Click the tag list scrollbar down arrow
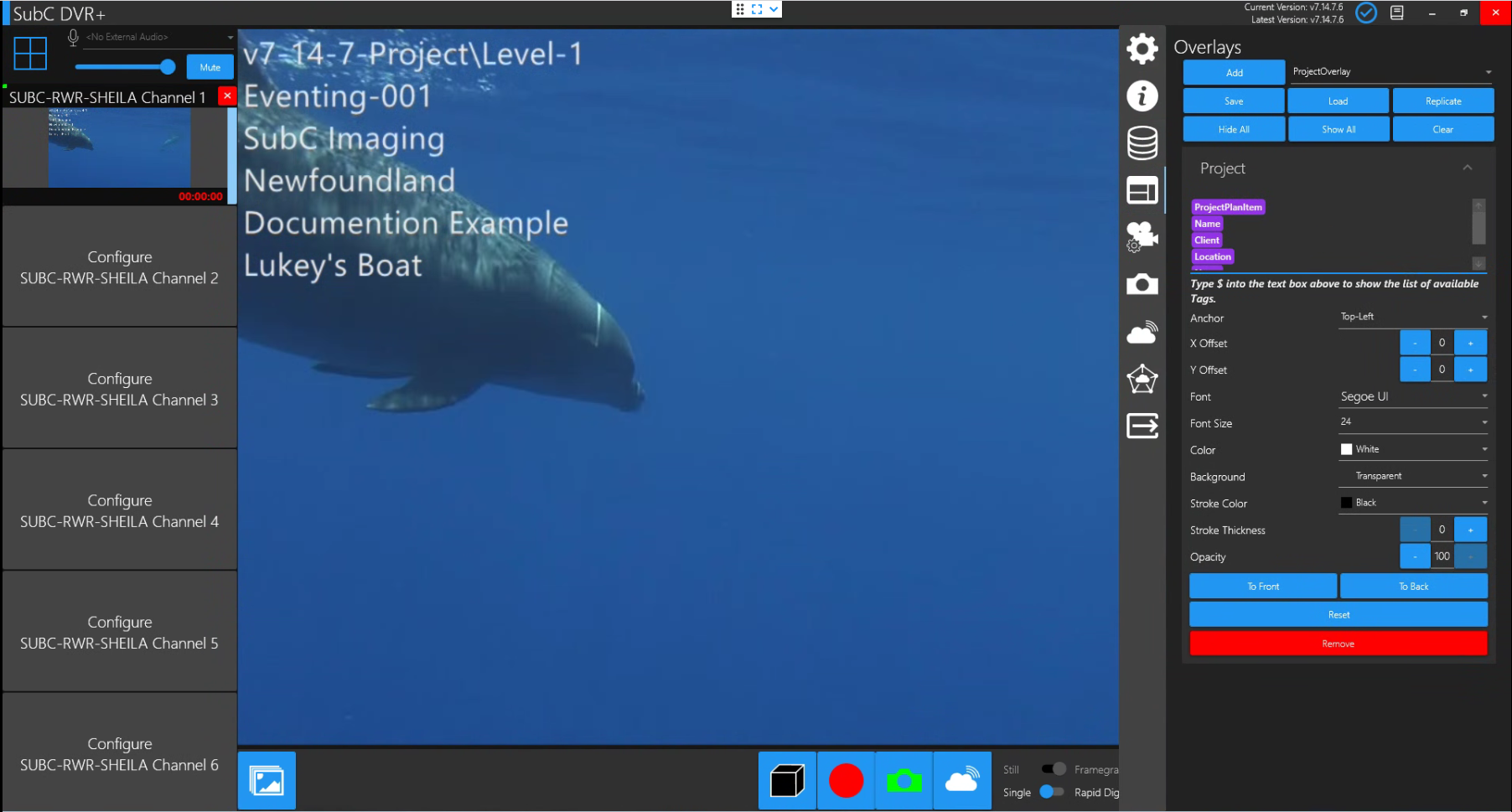Viewport: 1512px width, 812px height. (1478, 263)
